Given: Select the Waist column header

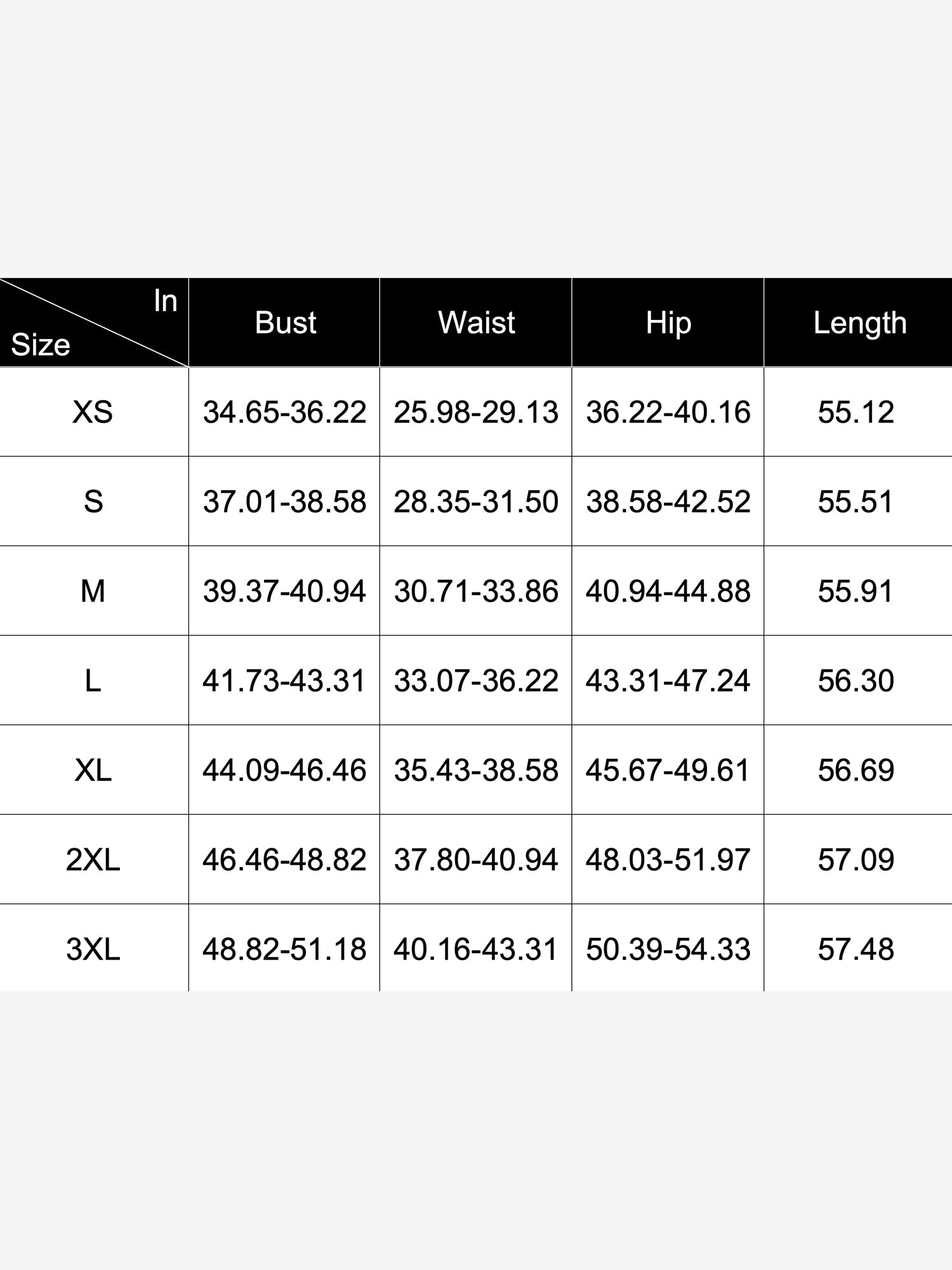Looking at the screenshot, I should tap(476, 323).
